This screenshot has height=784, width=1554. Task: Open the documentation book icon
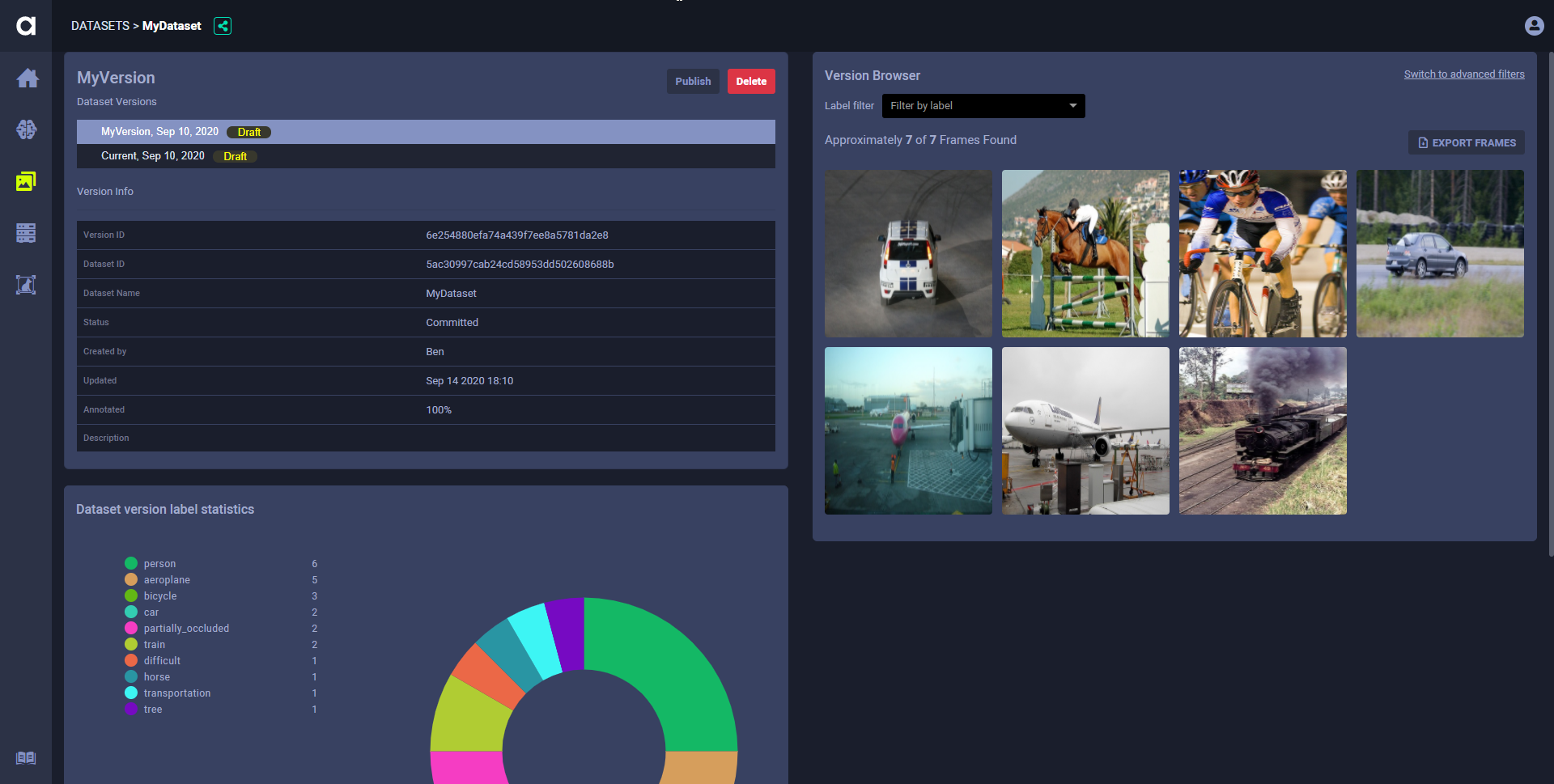point(26,758)
